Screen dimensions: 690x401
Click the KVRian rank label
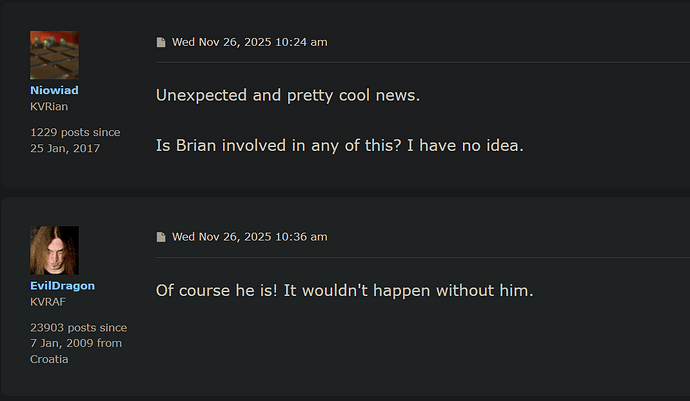[48, 106]
